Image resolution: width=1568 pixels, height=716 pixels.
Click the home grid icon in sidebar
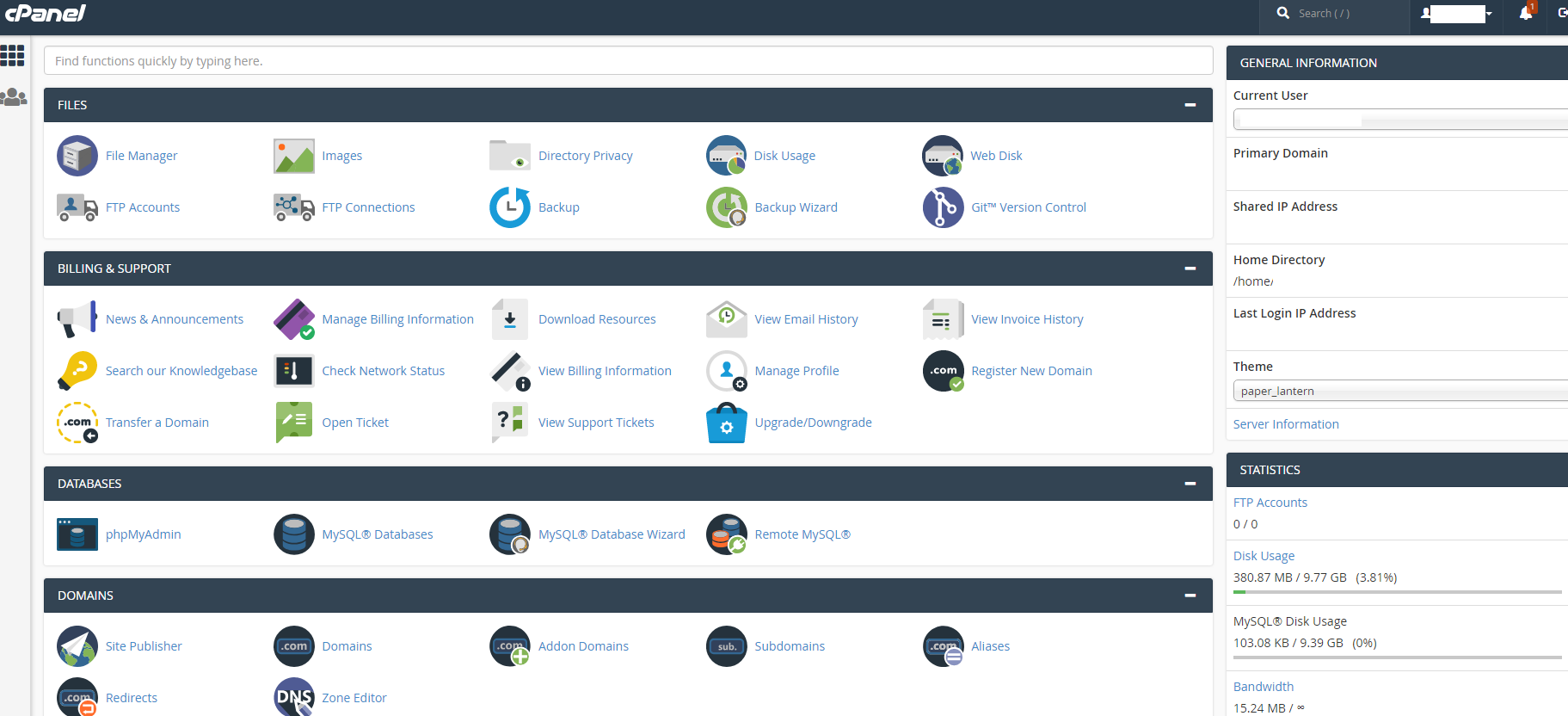tap(13, 56)
